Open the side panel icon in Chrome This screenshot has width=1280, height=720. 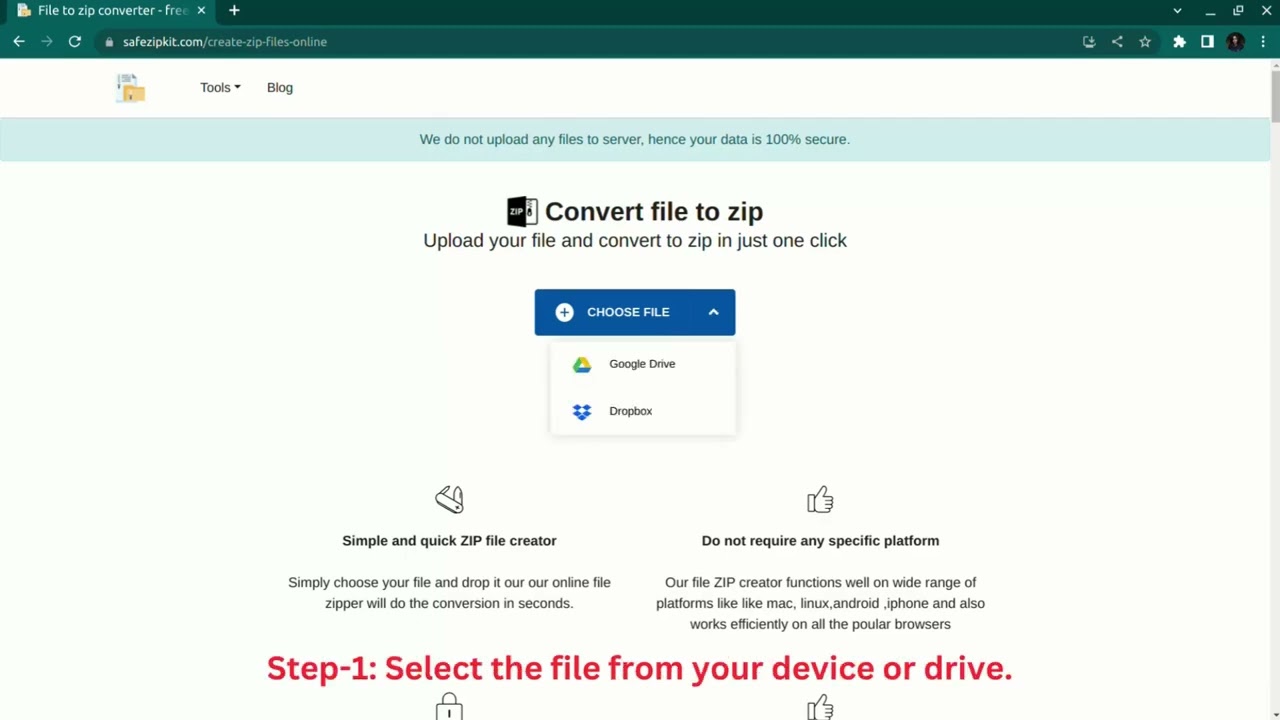(x=1207, y=41)
